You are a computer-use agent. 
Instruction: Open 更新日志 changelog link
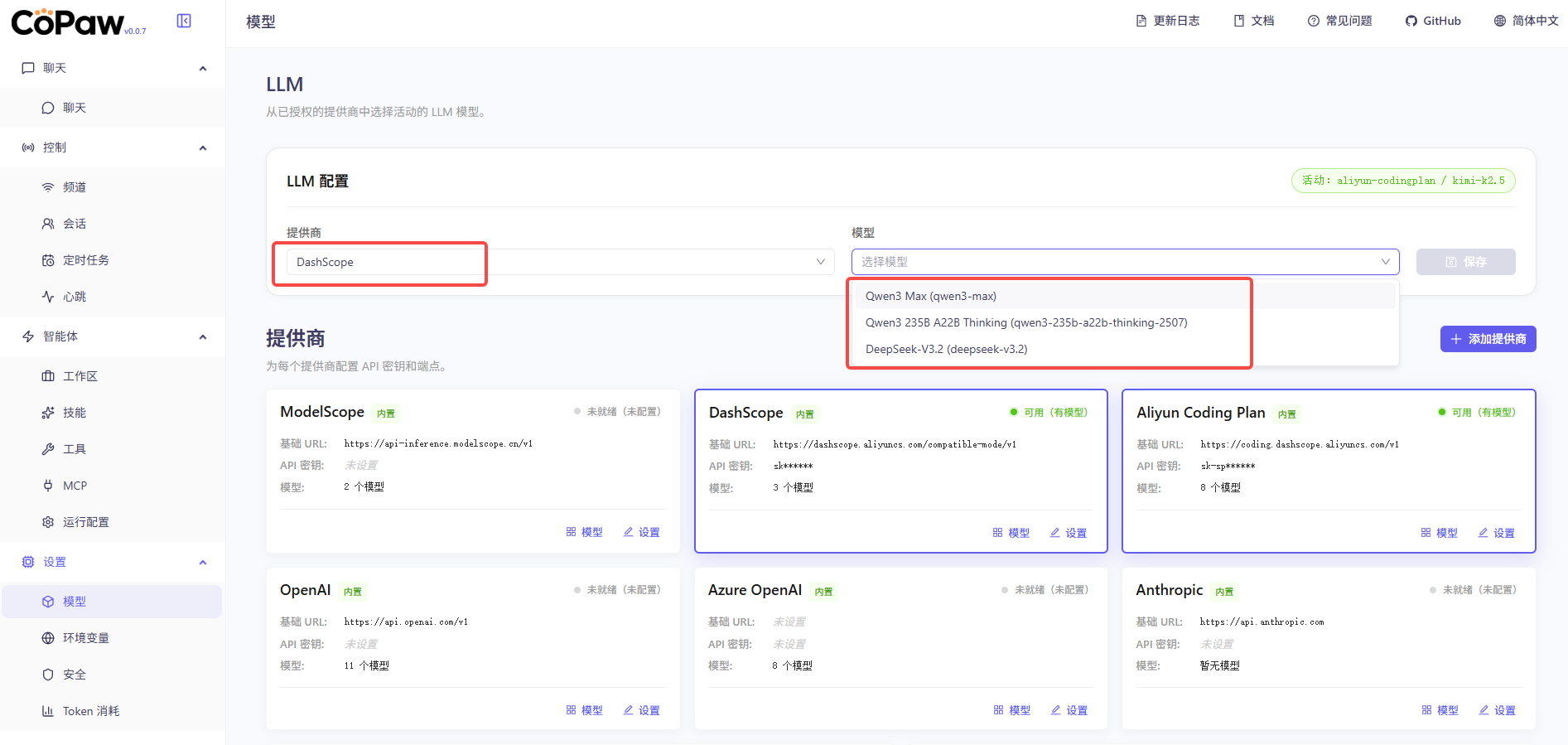pyautogui.click(x=1167, y=21)
